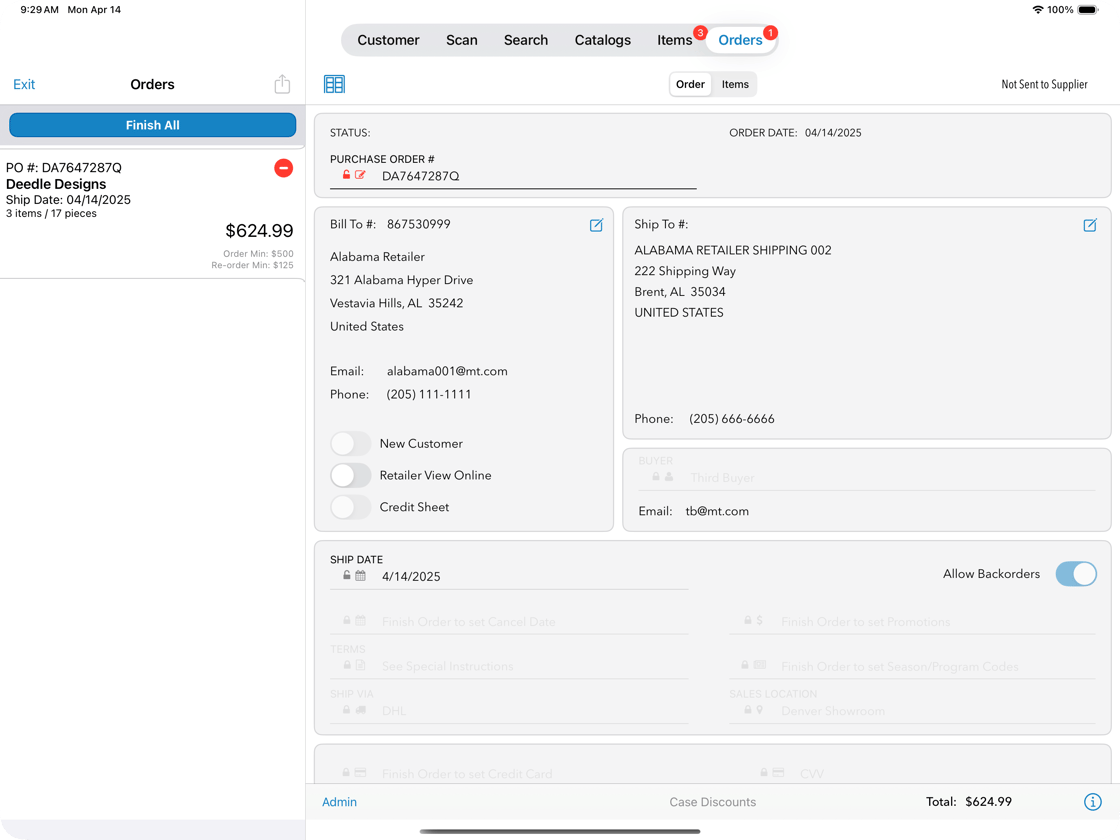Click the lock icon beside Ship Date

(346, 575)
